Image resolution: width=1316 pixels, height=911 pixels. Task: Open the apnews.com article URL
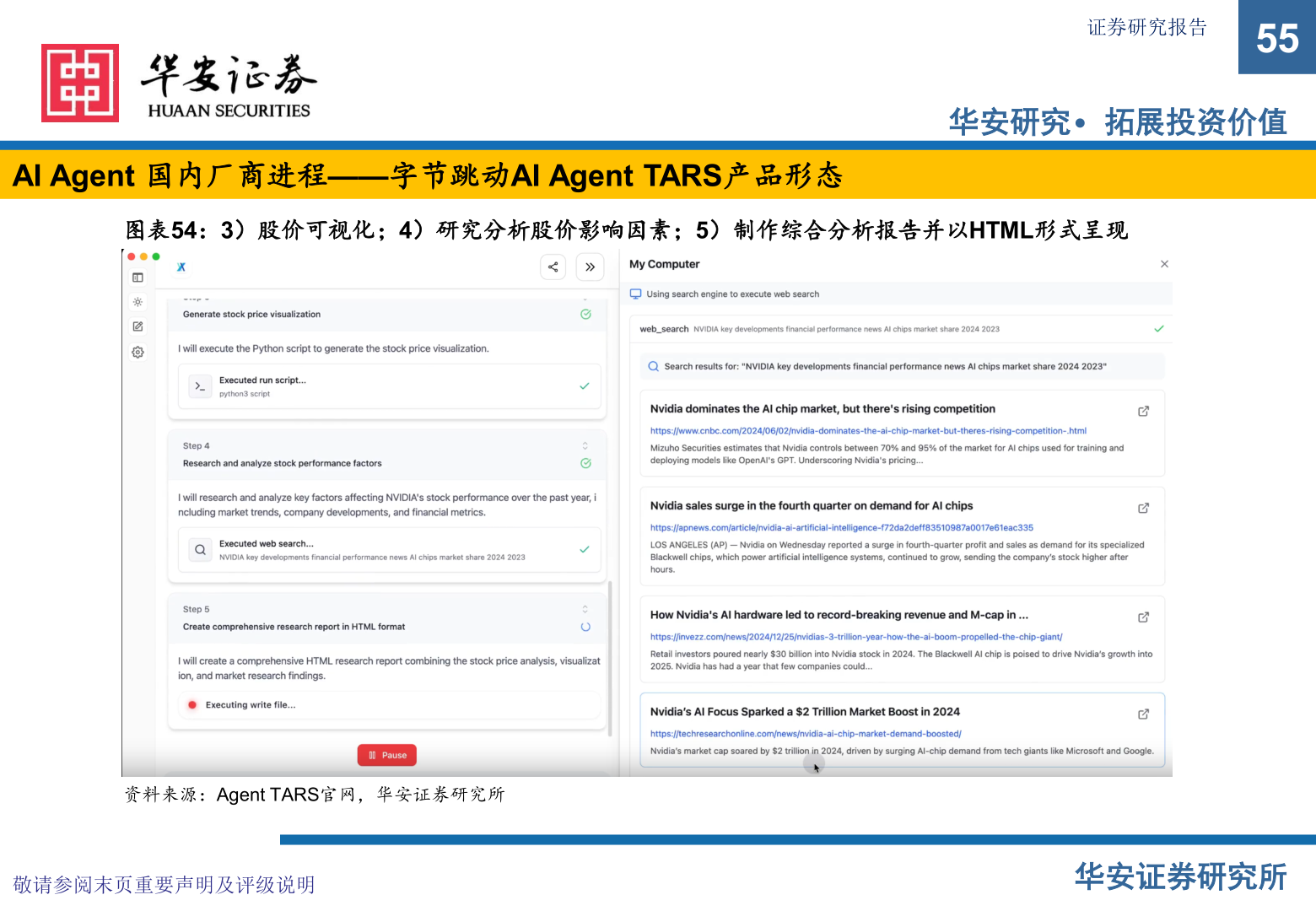[x=841, y=528]
